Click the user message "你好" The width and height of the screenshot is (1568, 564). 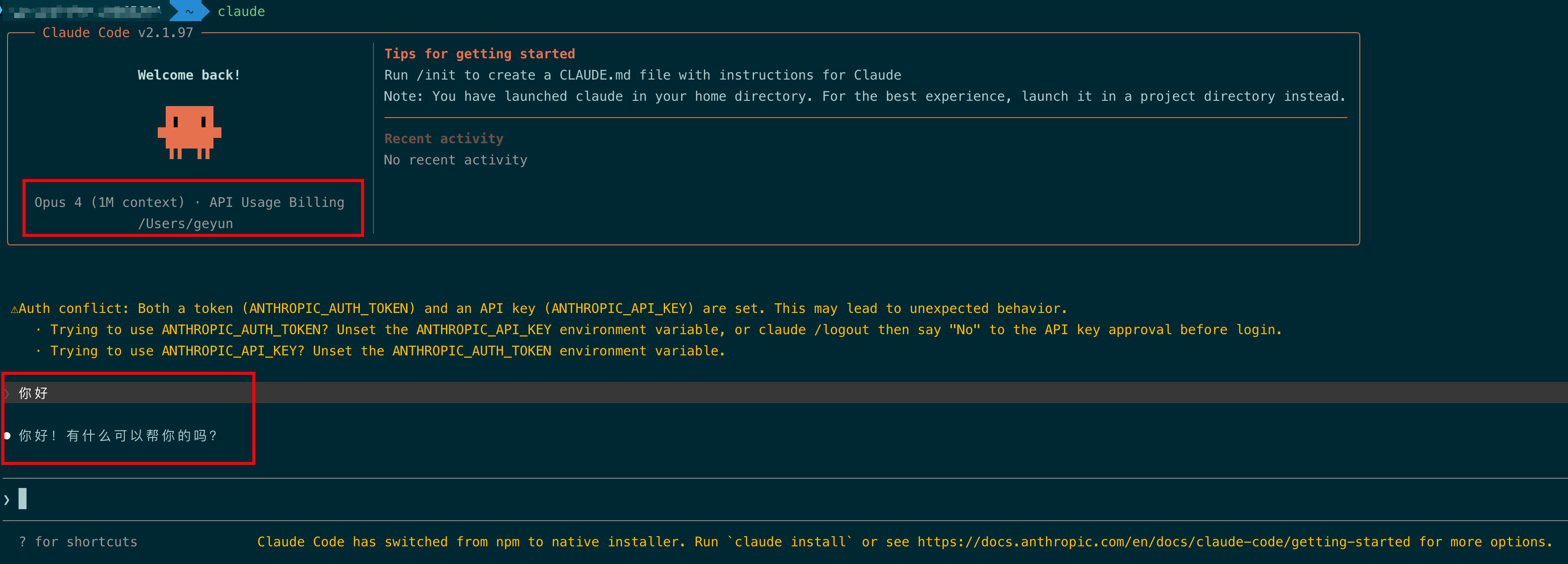(x=33, y=393)
